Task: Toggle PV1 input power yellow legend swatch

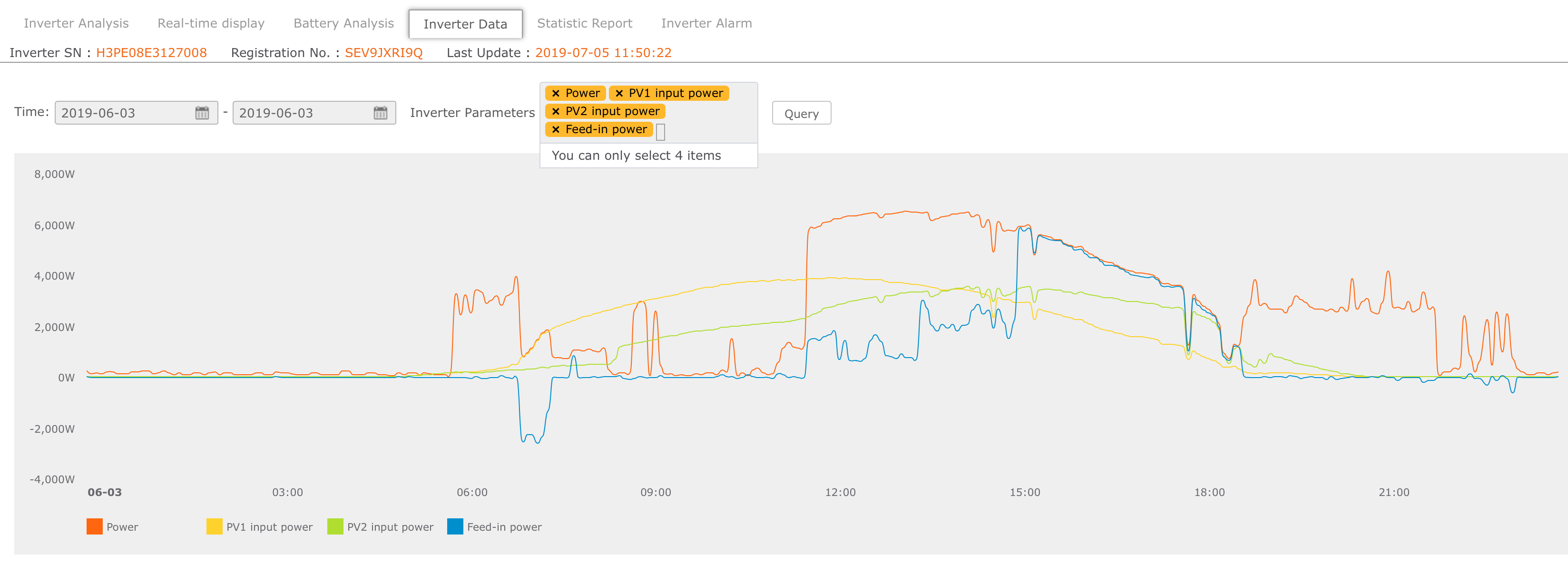Action: (x=214, y=526)
